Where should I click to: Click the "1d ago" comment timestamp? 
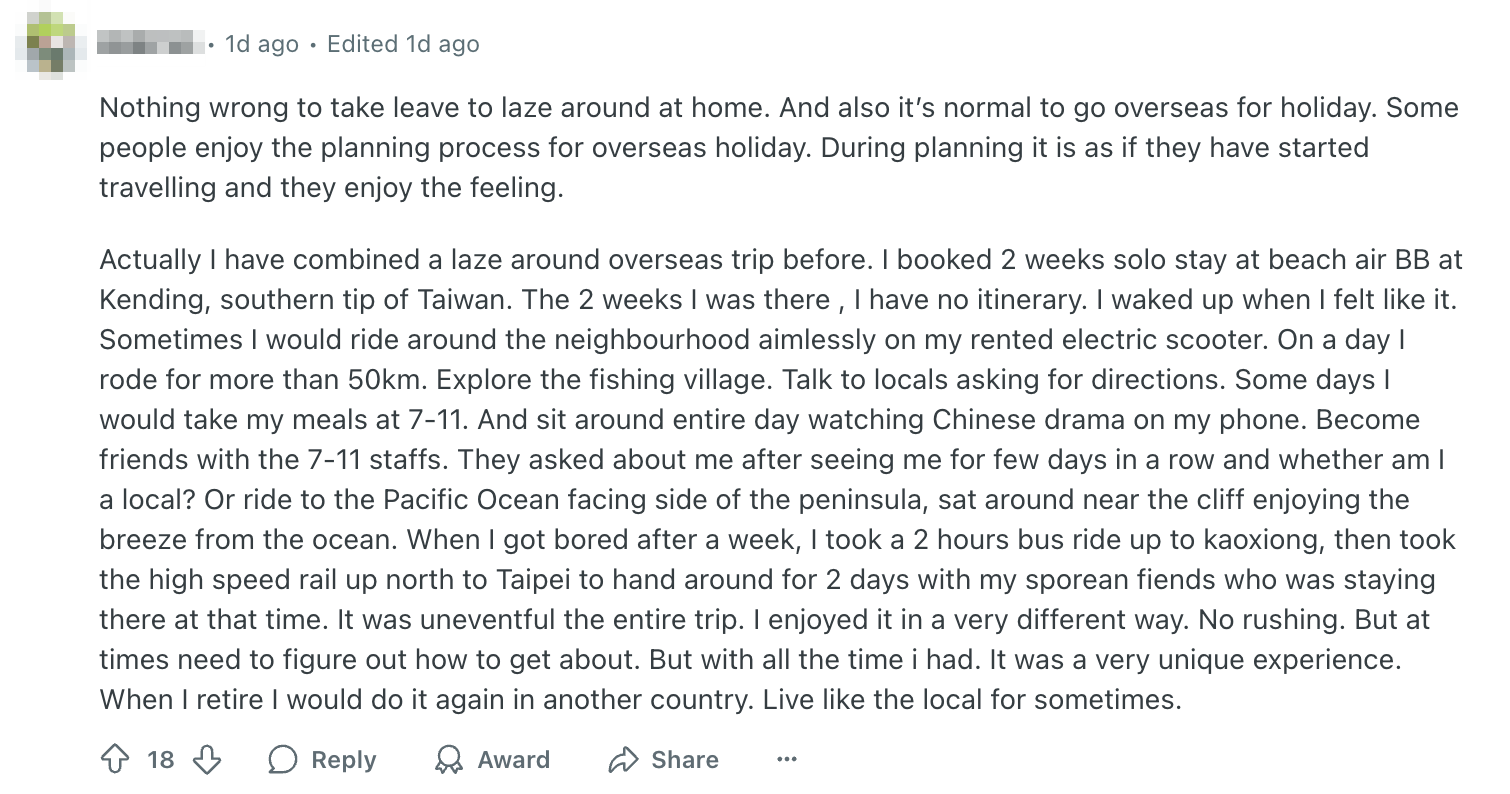(x=261, y=44)
